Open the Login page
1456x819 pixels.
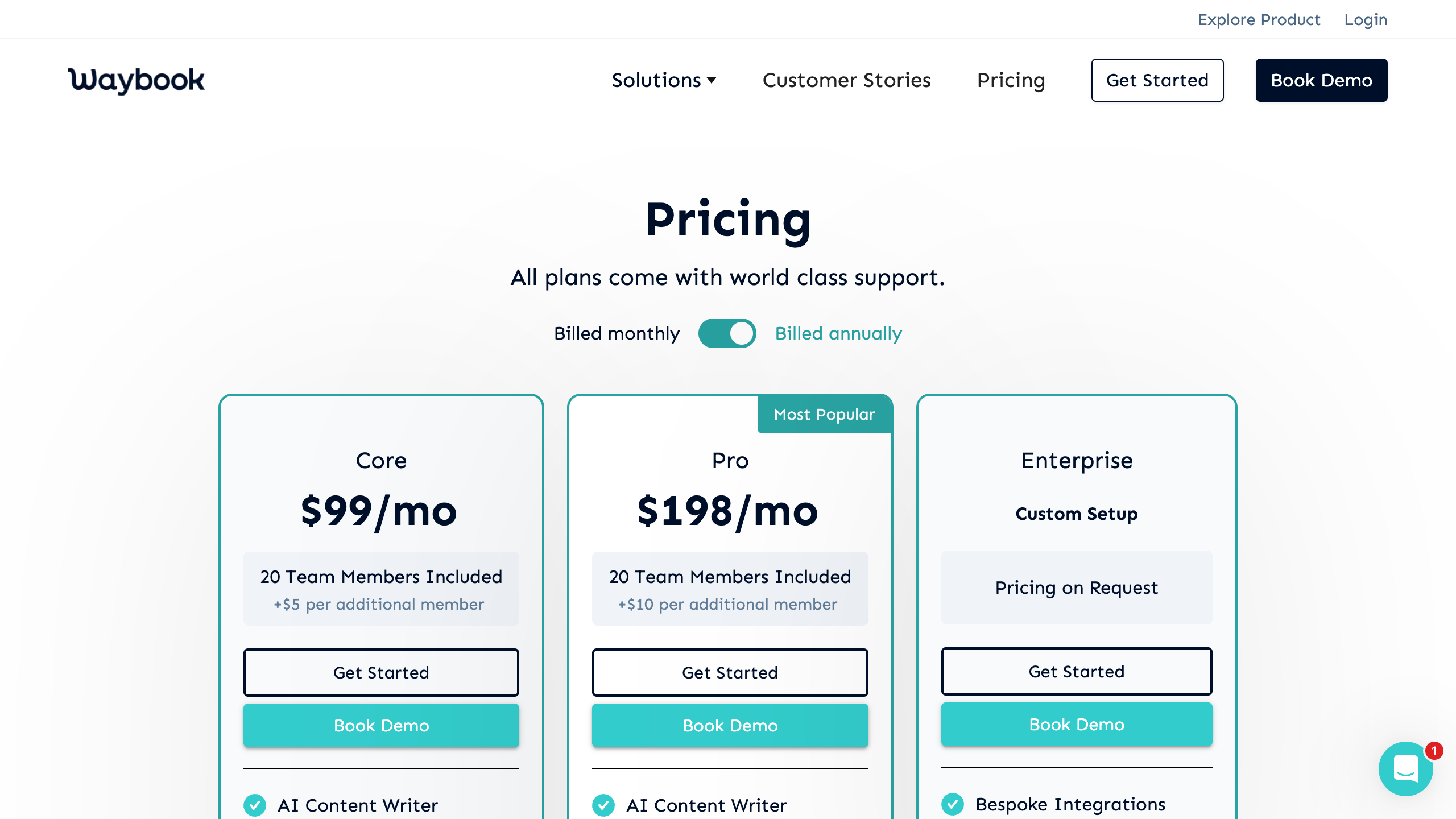1366,19
